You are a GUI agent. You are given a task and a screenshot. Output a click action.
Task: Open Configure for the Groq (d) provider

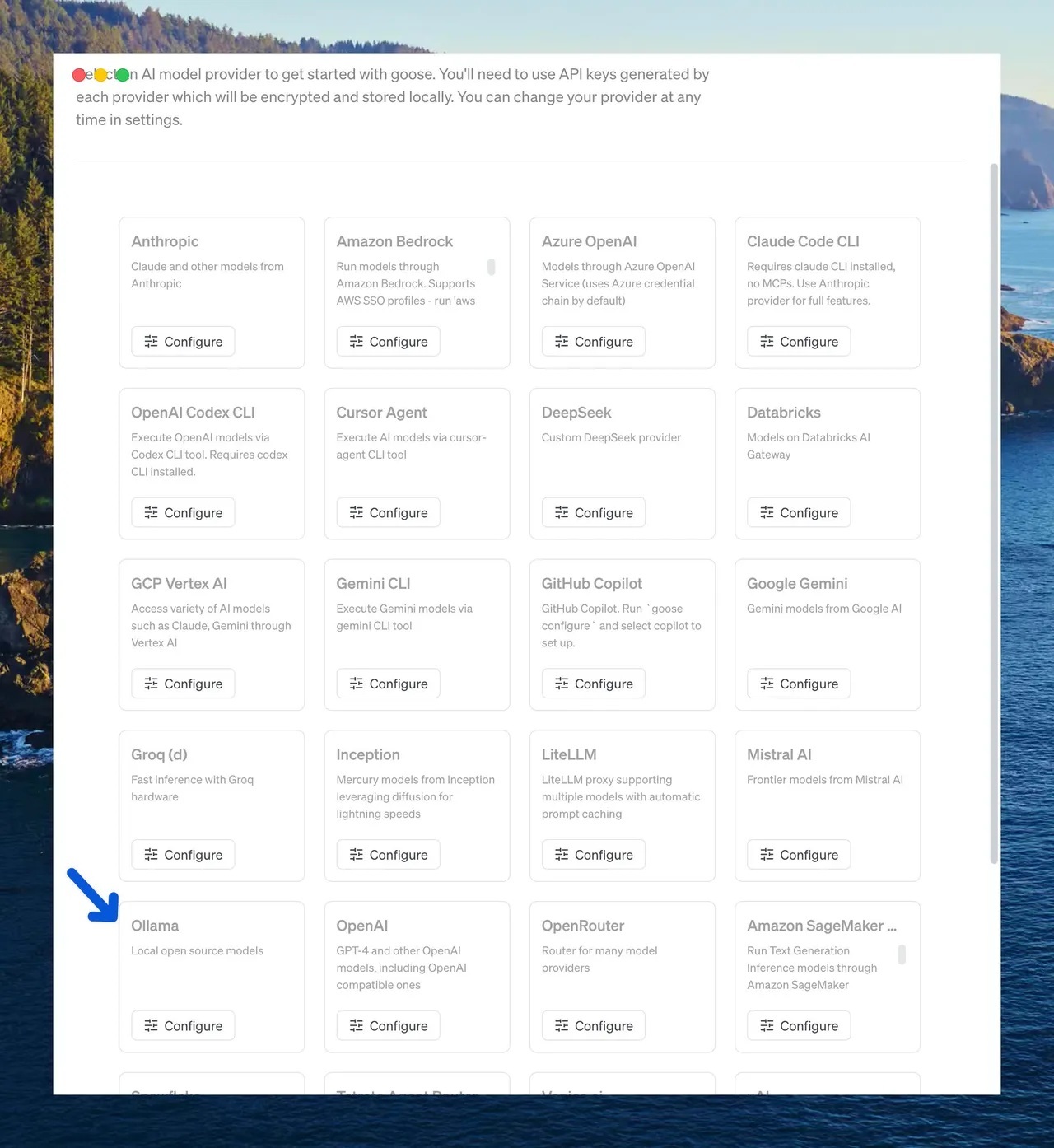[x=183, y=855]
